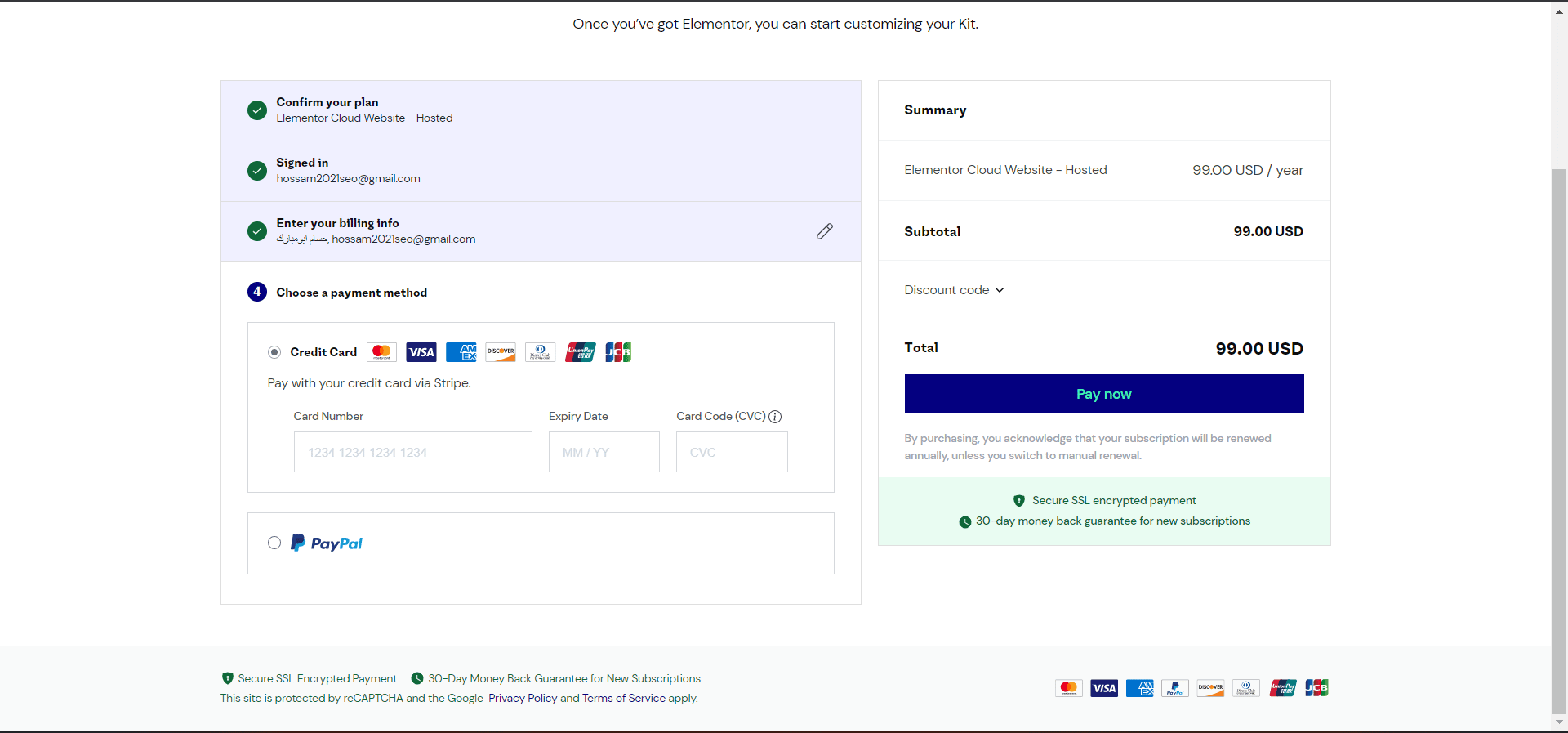Screen dimensions: 1568x733
Task: Click Pay with your credit card via Stripe text
Action: 369,383
